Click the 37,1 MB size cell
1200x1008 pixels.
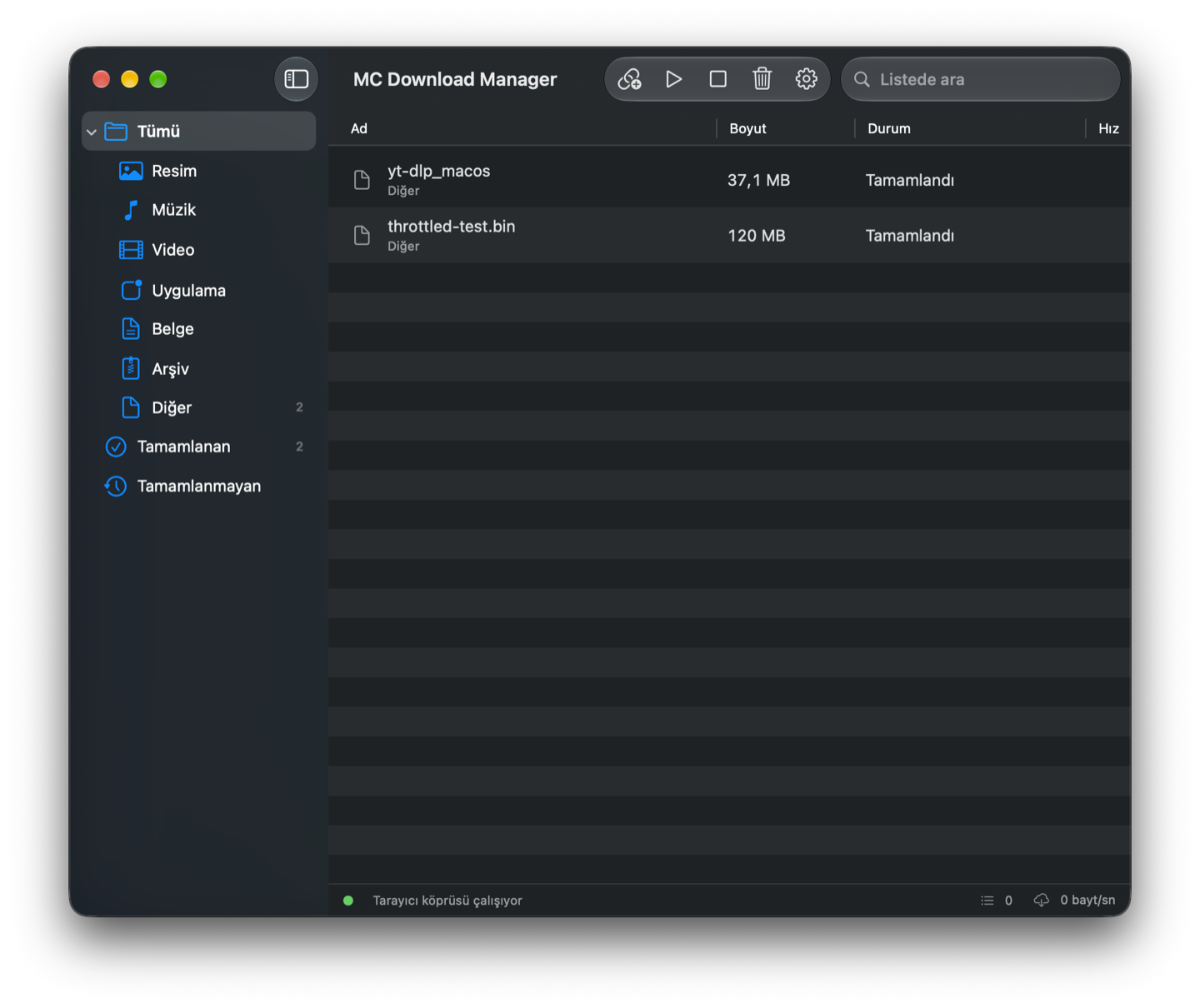(758, 180)
